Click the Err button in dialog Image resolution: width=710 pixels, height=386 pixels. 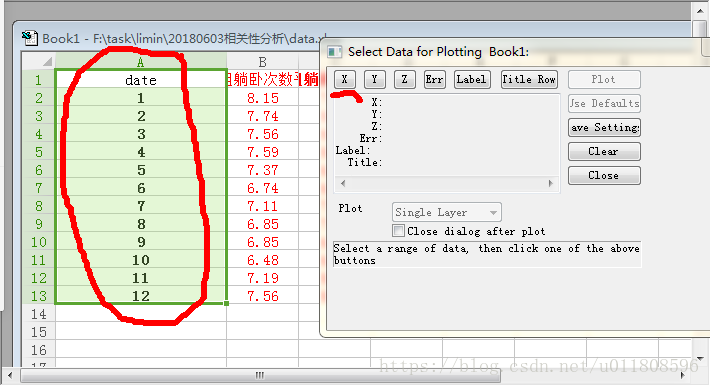434,79
